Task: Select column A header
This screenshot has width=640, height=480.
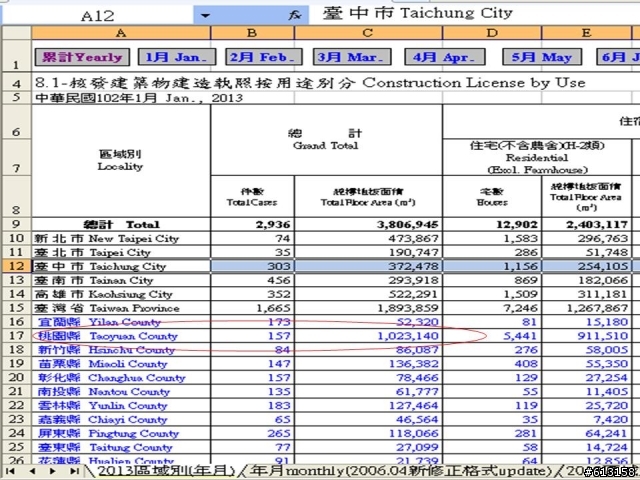Action: tap(121, 33)
